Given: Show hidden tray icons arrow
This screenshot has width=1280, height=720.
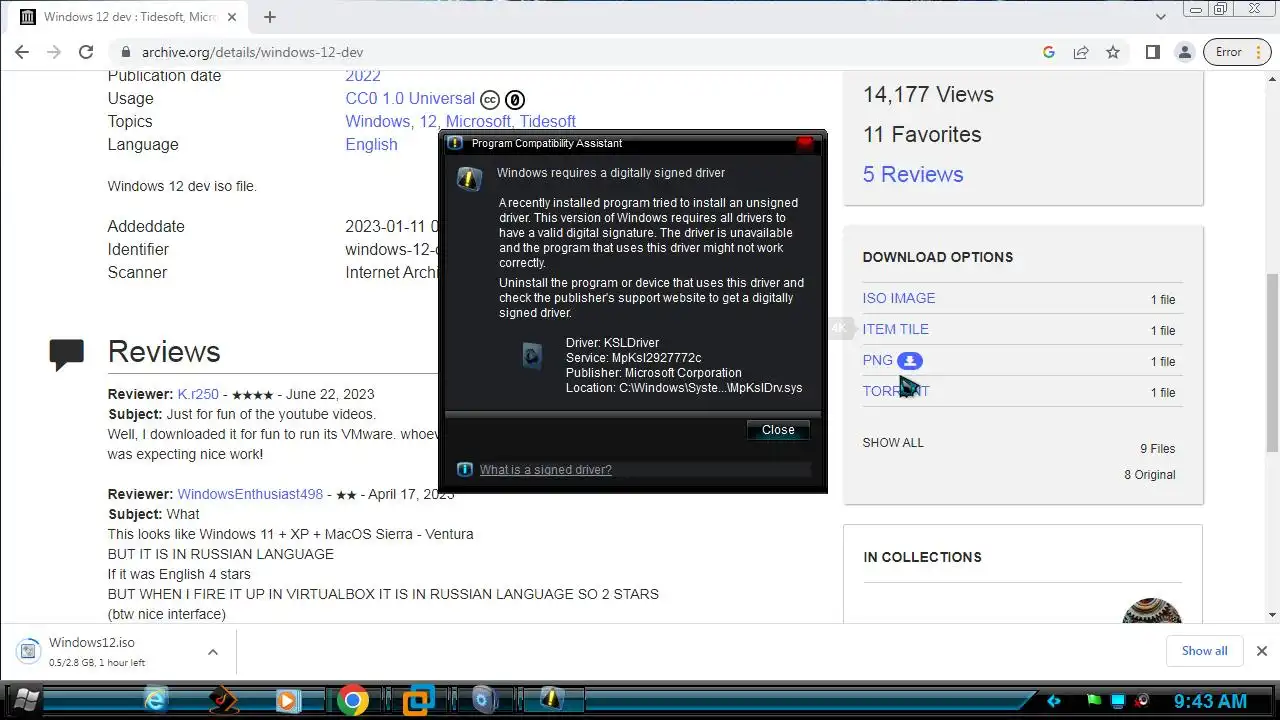Looking at the screenshot, I should click(1053, 701).
